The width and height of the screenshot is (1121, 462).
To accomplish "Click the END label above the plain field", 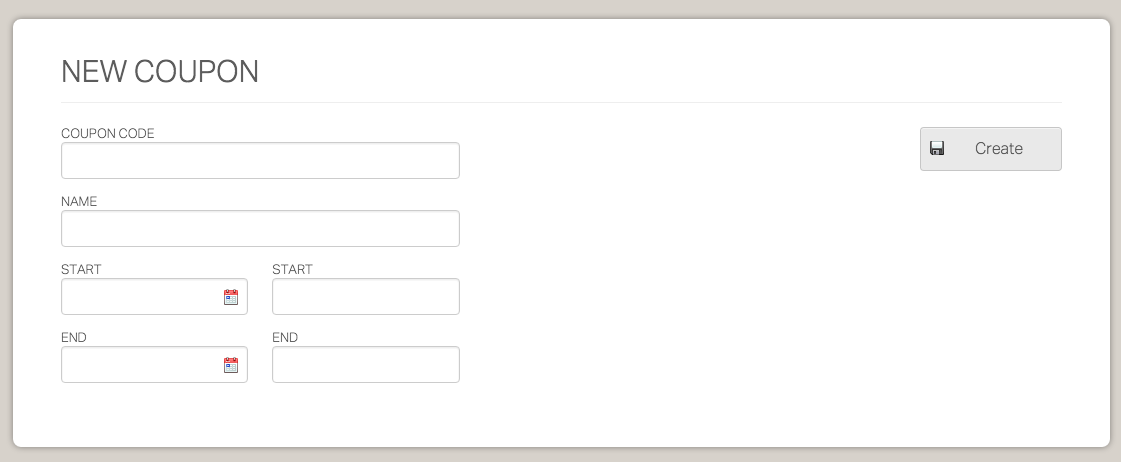I will pos(285,337).
